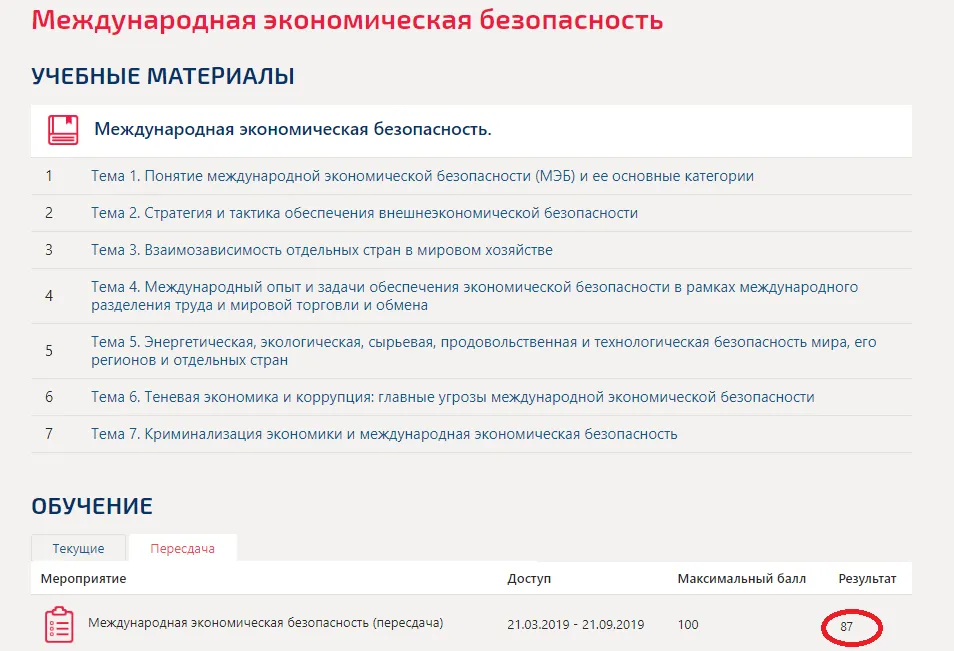Select Тема 7 on criminalization of economy
Image resolution: width=954 pixels, height=651 pixels.
click(x=384, y=434)
